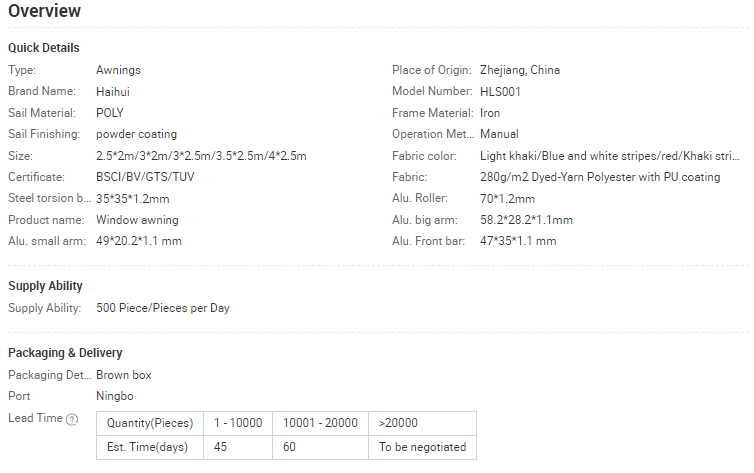The width and height of the screenshot is (754, 473).
Task: Click the truncated 'Operation Met...' label
Action: 431,134
